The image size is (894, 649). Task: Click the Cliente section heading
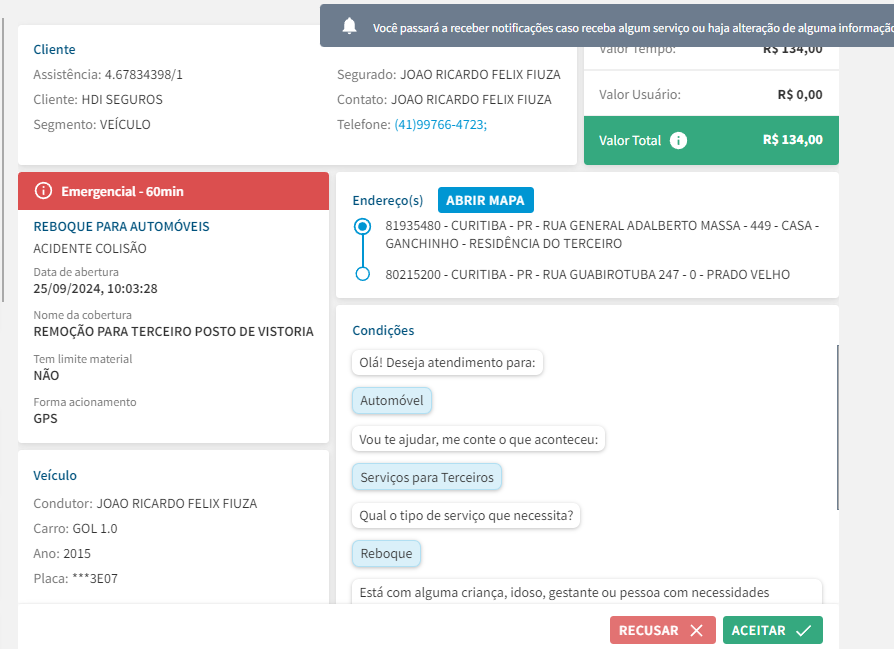pyautogui.click(x=54, y=50)
